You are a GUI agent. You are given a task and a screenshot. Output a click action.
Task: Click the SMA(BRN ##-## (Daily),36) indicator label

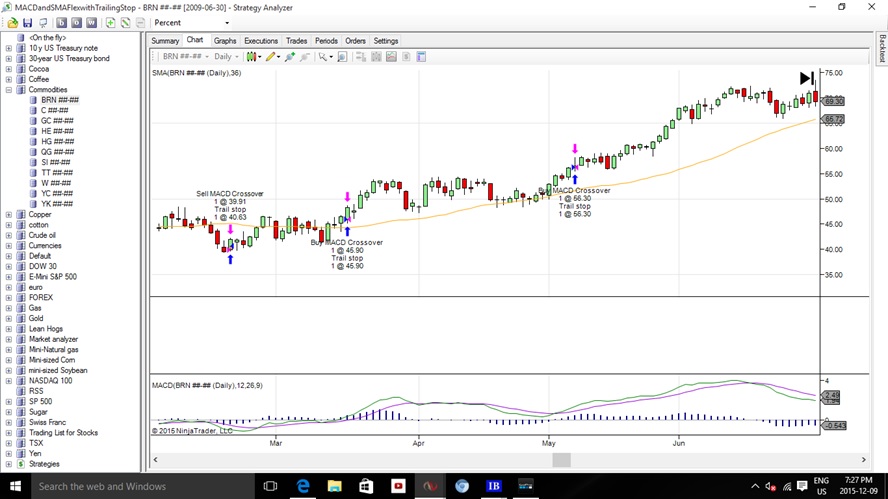[197, 73]
